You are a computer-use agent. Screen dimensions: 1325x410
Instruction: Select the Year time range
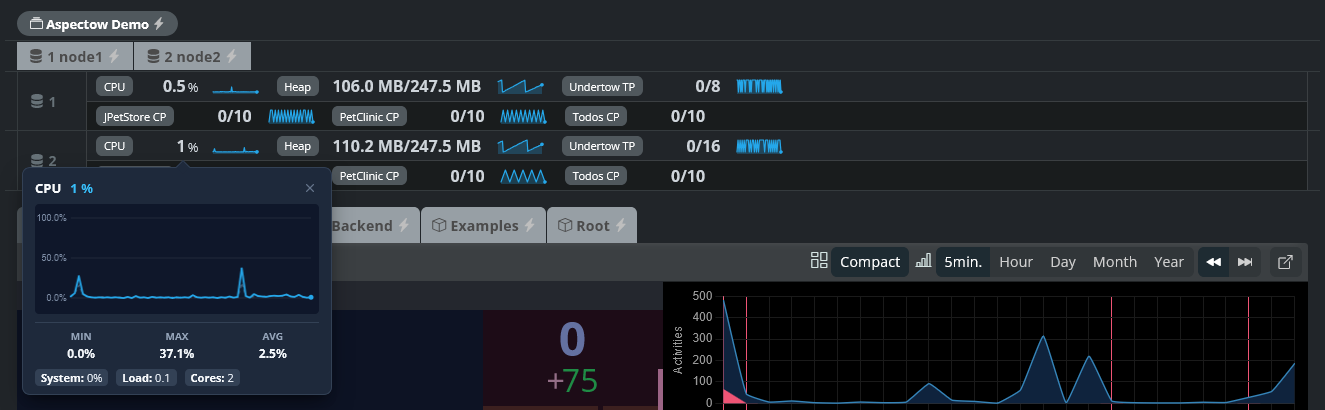coord(1169,262)
